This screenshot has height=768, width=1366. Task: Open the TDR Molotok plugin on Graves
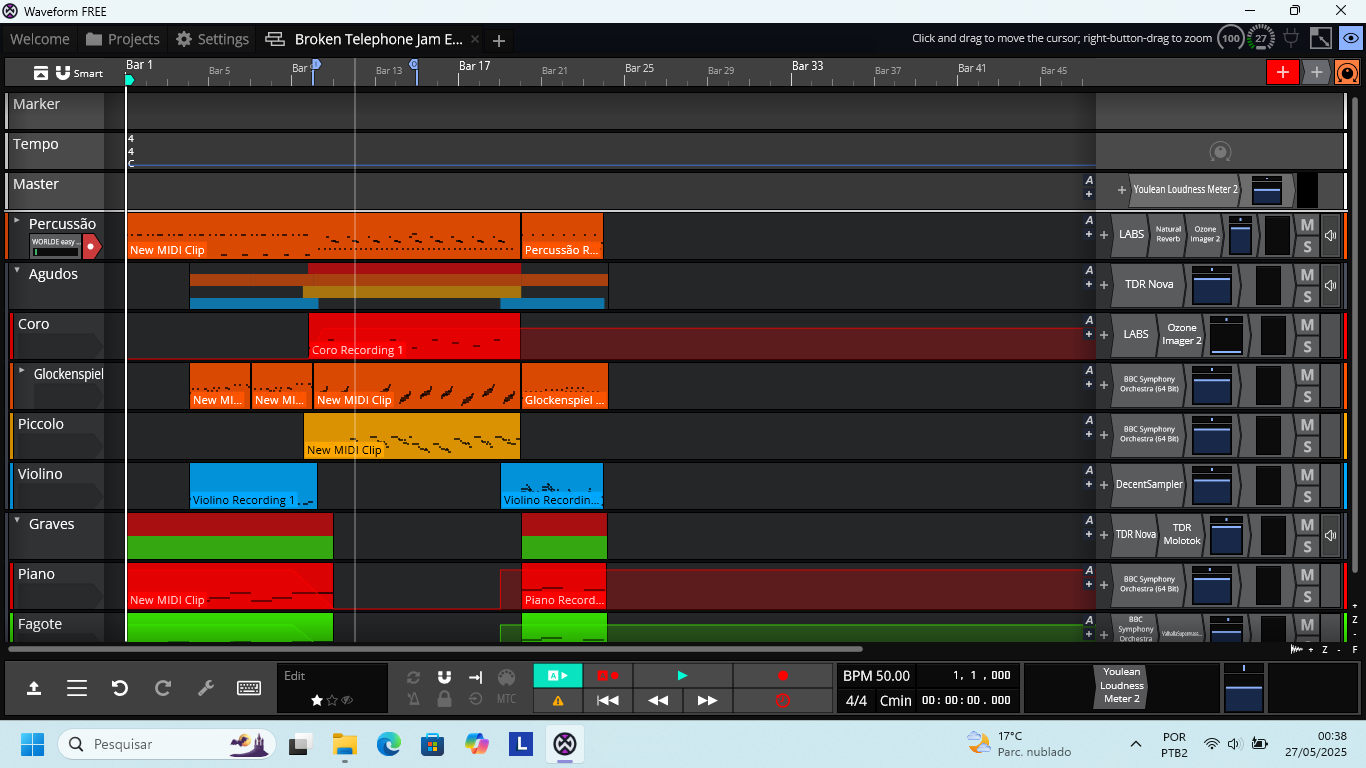[x=1182, y=534]
